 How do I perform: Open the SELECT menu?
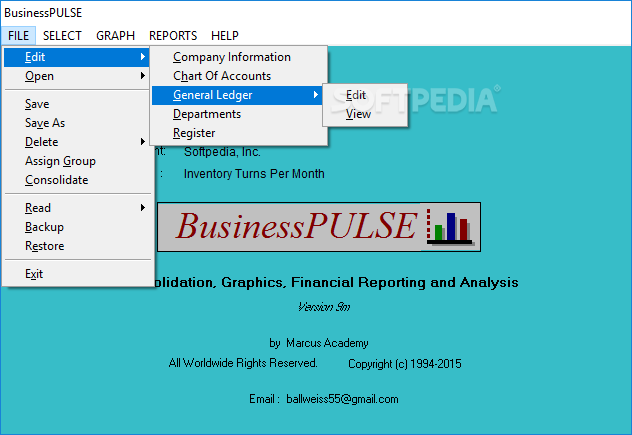[x=62, y=36]
